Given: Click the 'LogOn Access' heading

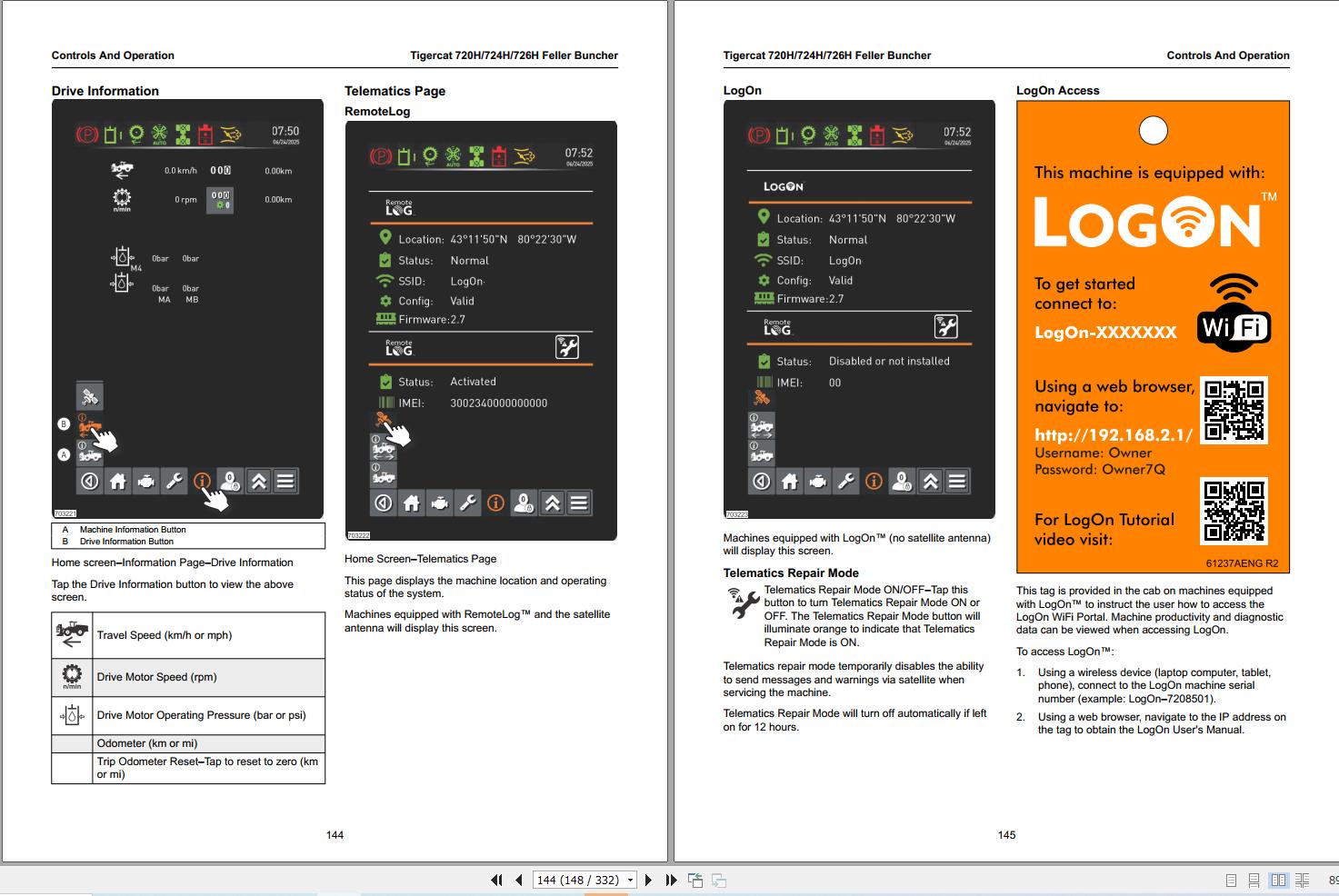Looking at the screenshot, I should (x=1058, y=91).
